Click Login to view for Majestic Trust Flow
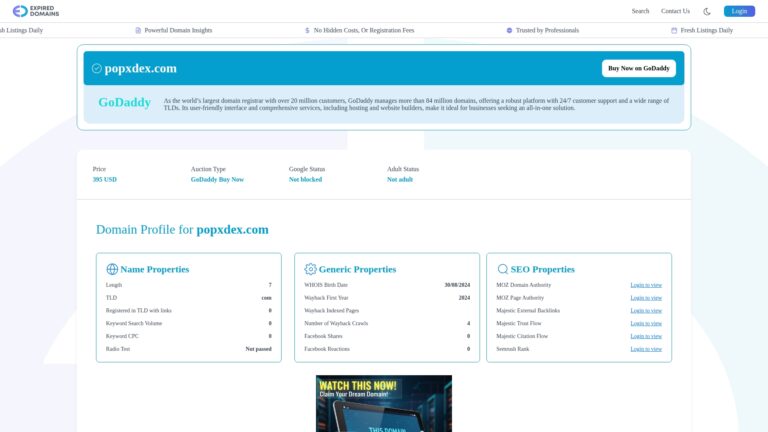768x432 pixels. [645, 323]
